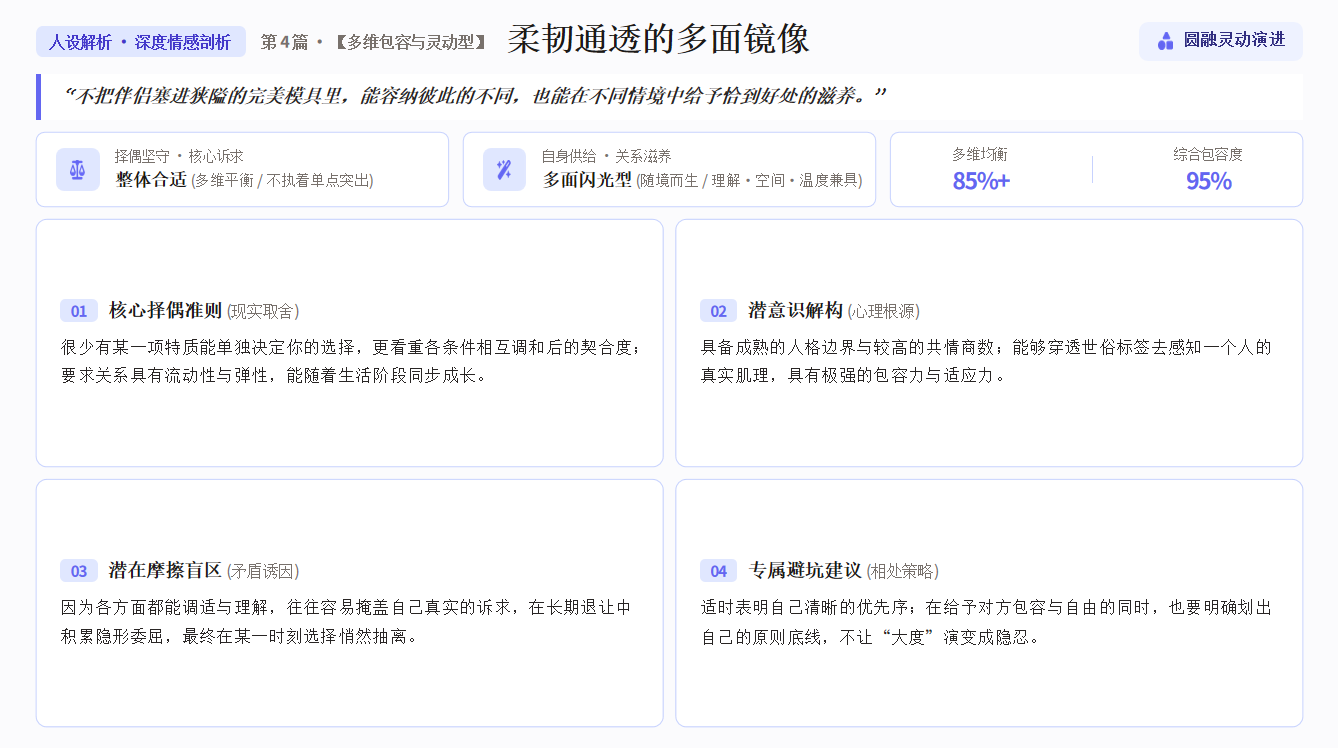Click the (相处策略) subtitle

pyautogui.click(x=903, y=571)
